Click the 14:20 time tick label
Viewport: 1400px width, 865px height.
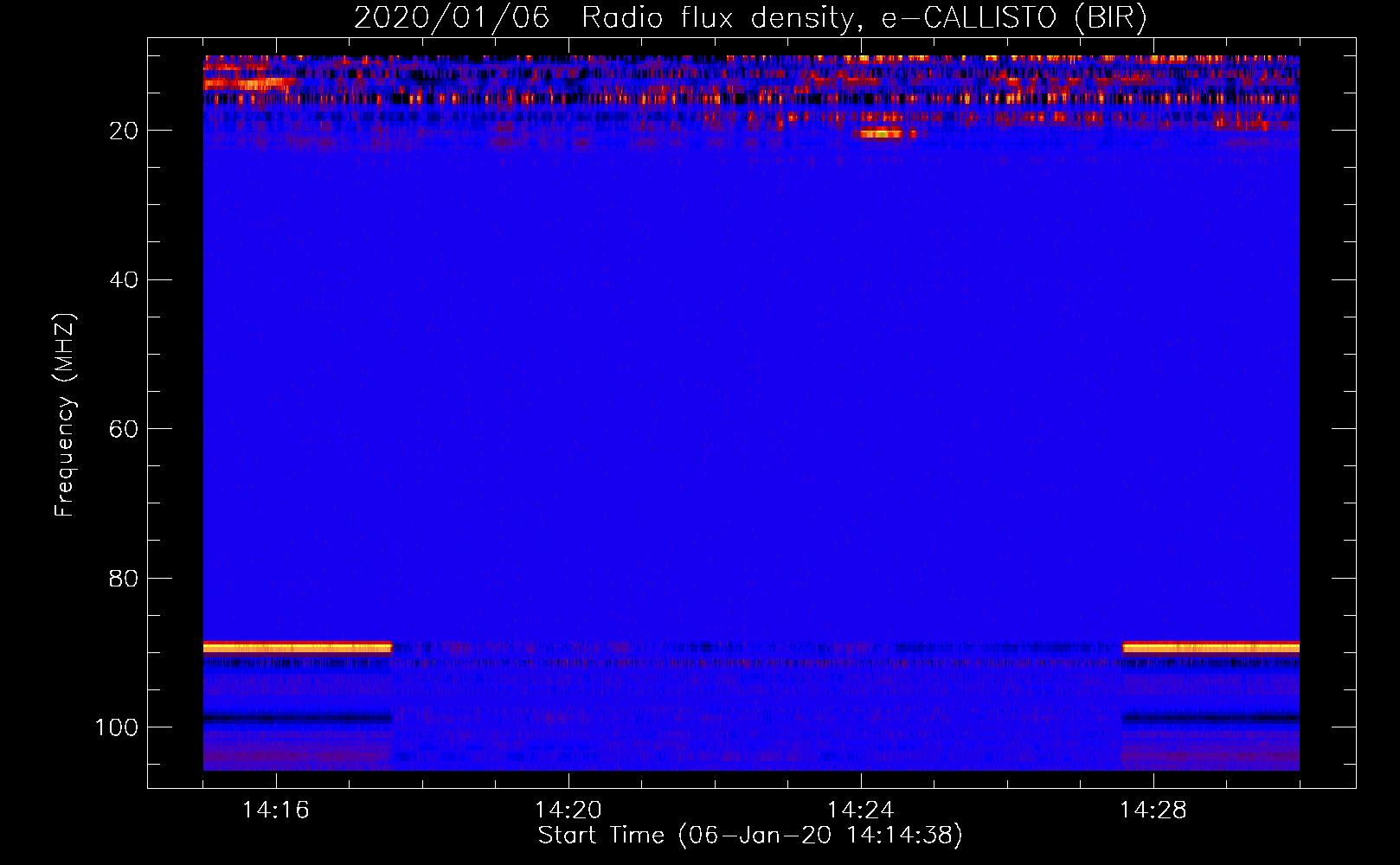[x=568, y=811]
